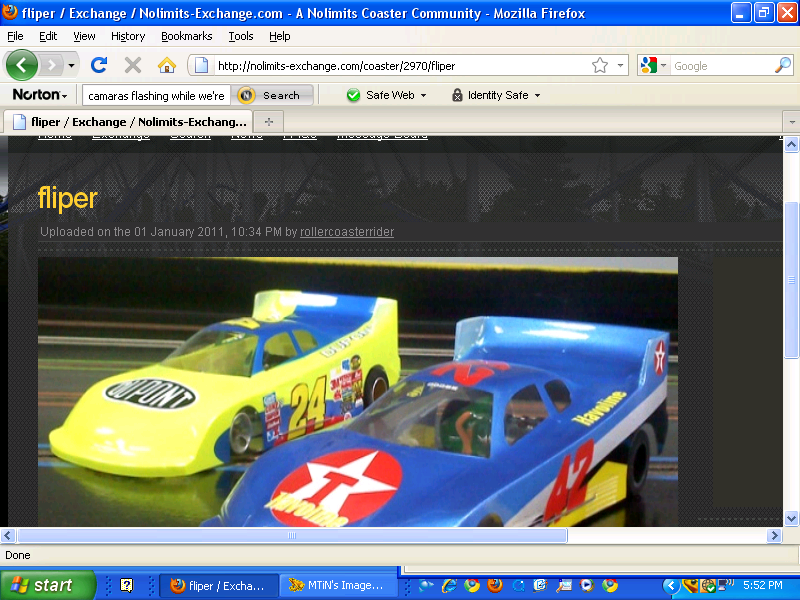Screen dimensions: 800x600
Task: Open the rollercoasterrider uploader profile link
Action: pos(346,232)
